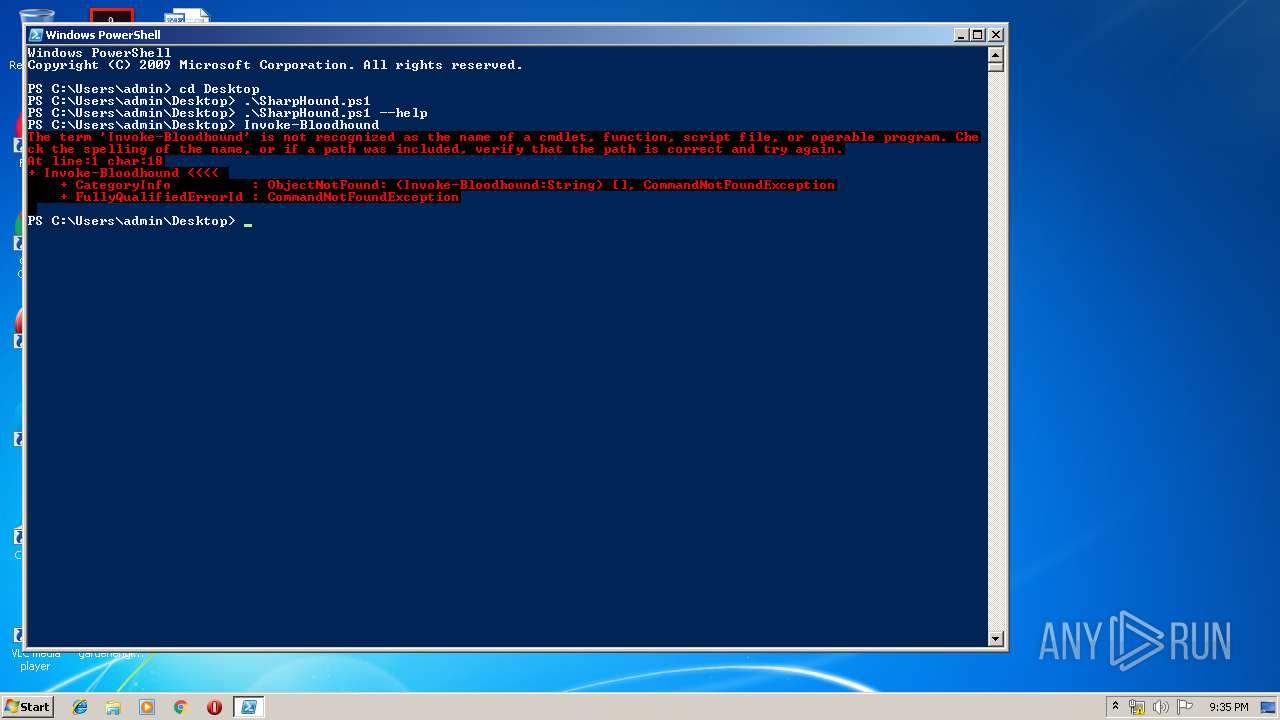1280x720 pixels.
Task: Launch Windows Media Player from taskbar
Action: 147,707
